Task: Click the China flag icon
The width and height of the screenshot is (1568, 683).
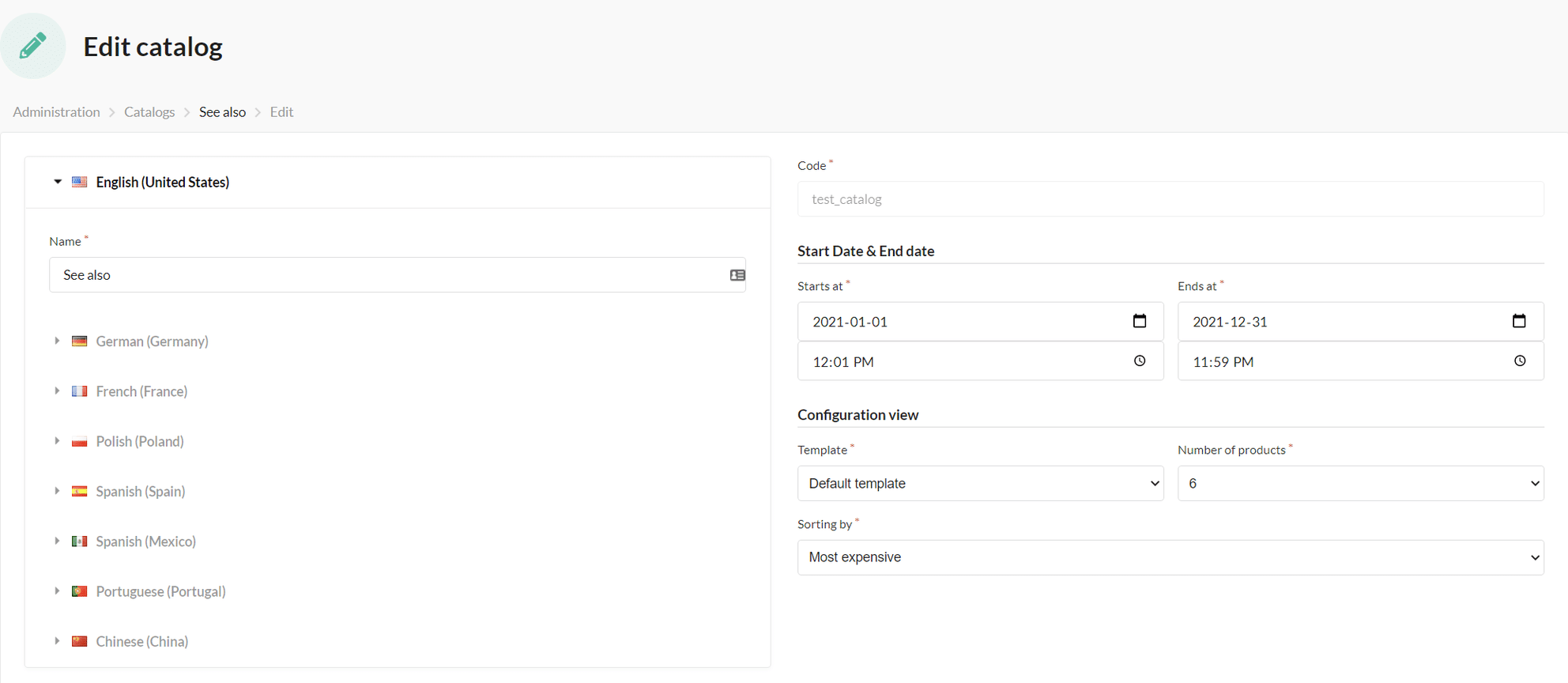Action: coord(80,641)
